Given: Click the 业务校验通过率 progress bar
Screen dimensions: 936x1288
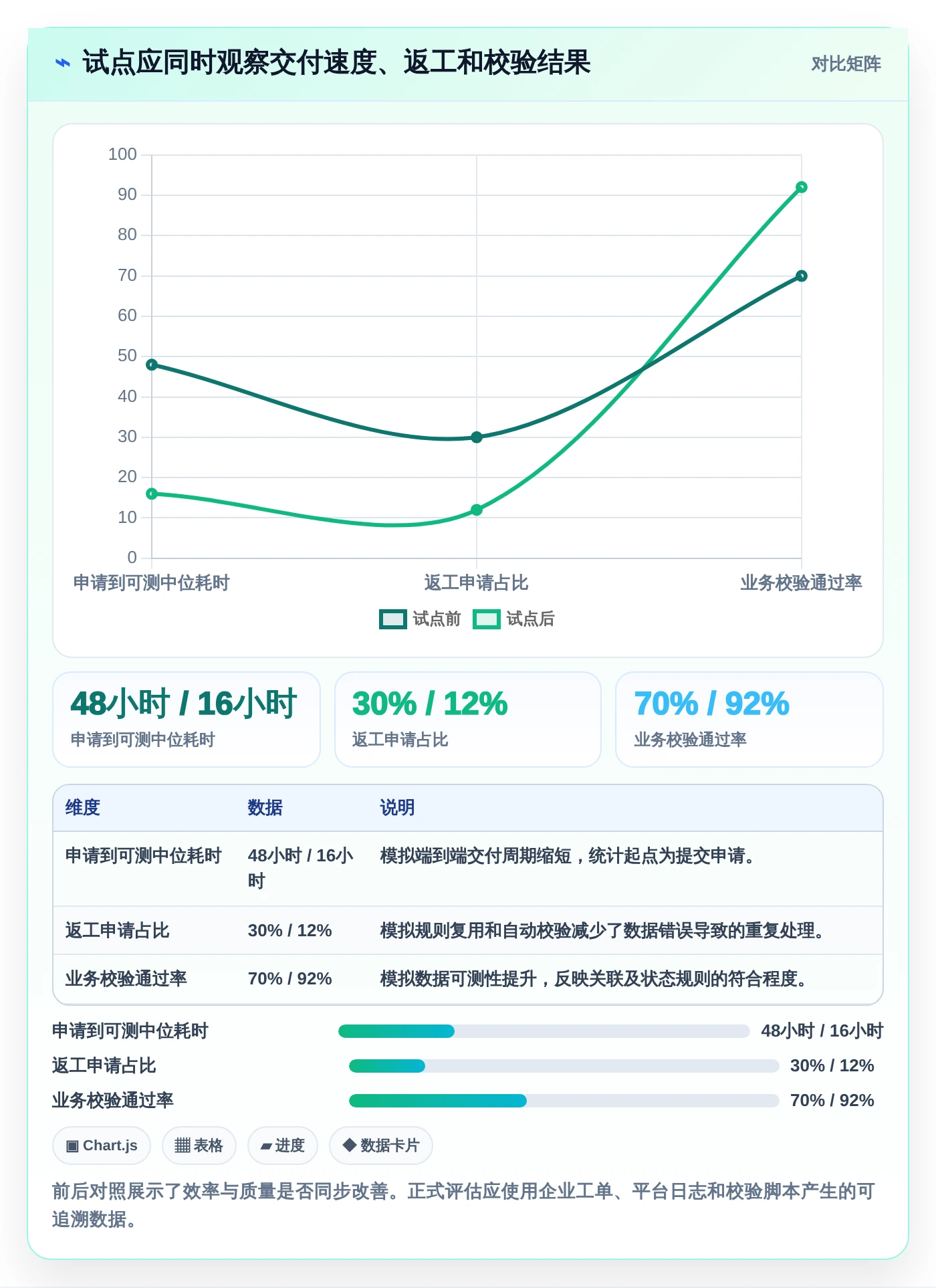Looking at the screenshot, I should pyautogui.click(x=564, y=1101).
